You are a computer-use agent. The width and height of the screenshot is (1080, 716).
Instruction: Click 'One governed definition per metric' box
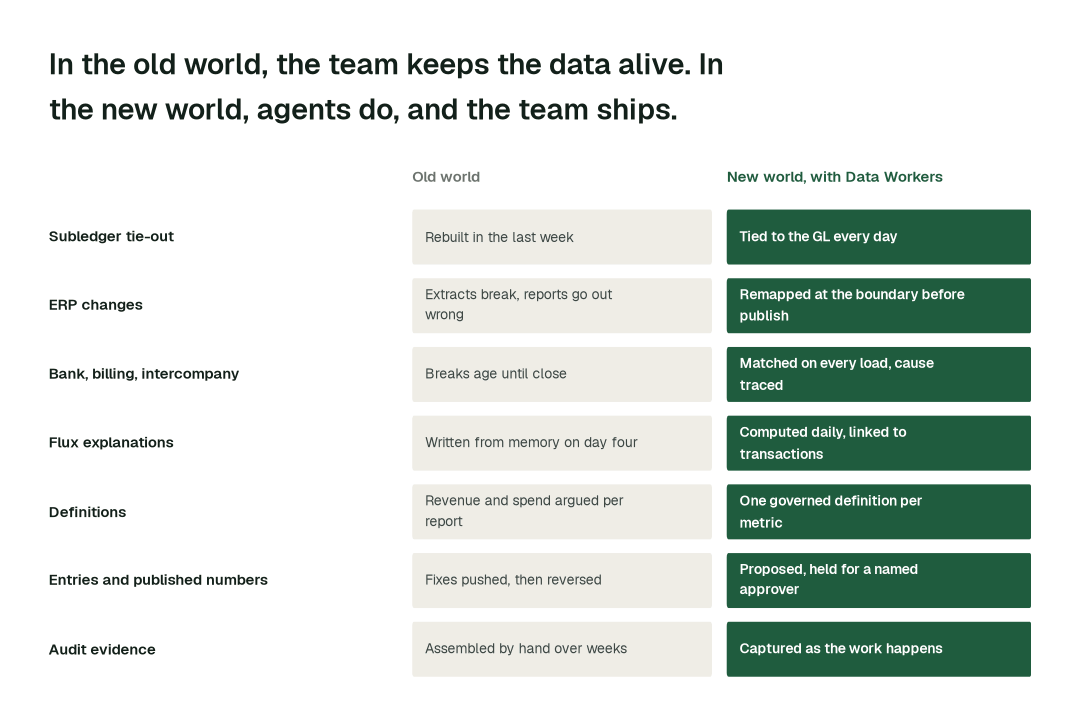pyautogui.click(x=878, y=512)
